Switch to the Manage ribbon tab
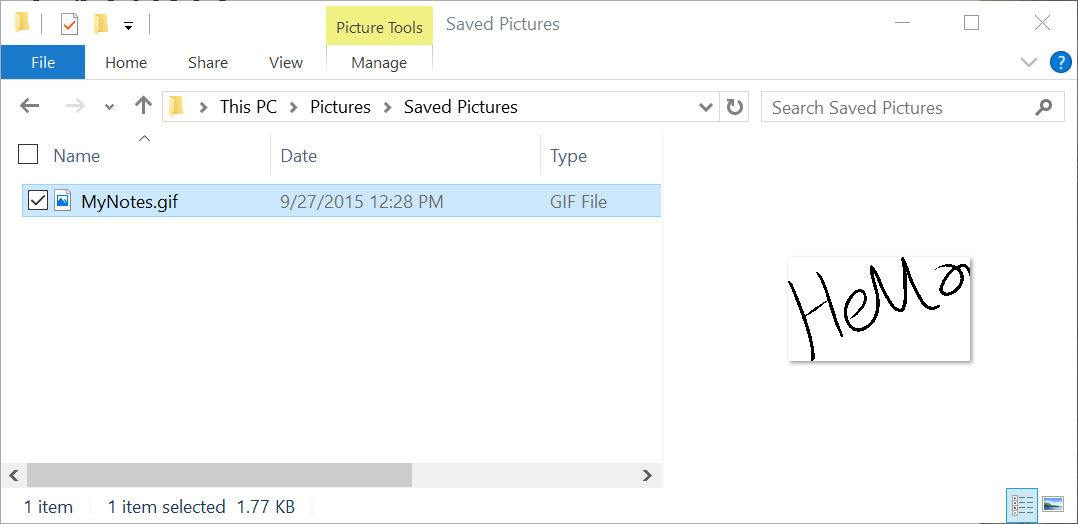The width and height of the screenshot is (1078, 524). coord(379,63)
